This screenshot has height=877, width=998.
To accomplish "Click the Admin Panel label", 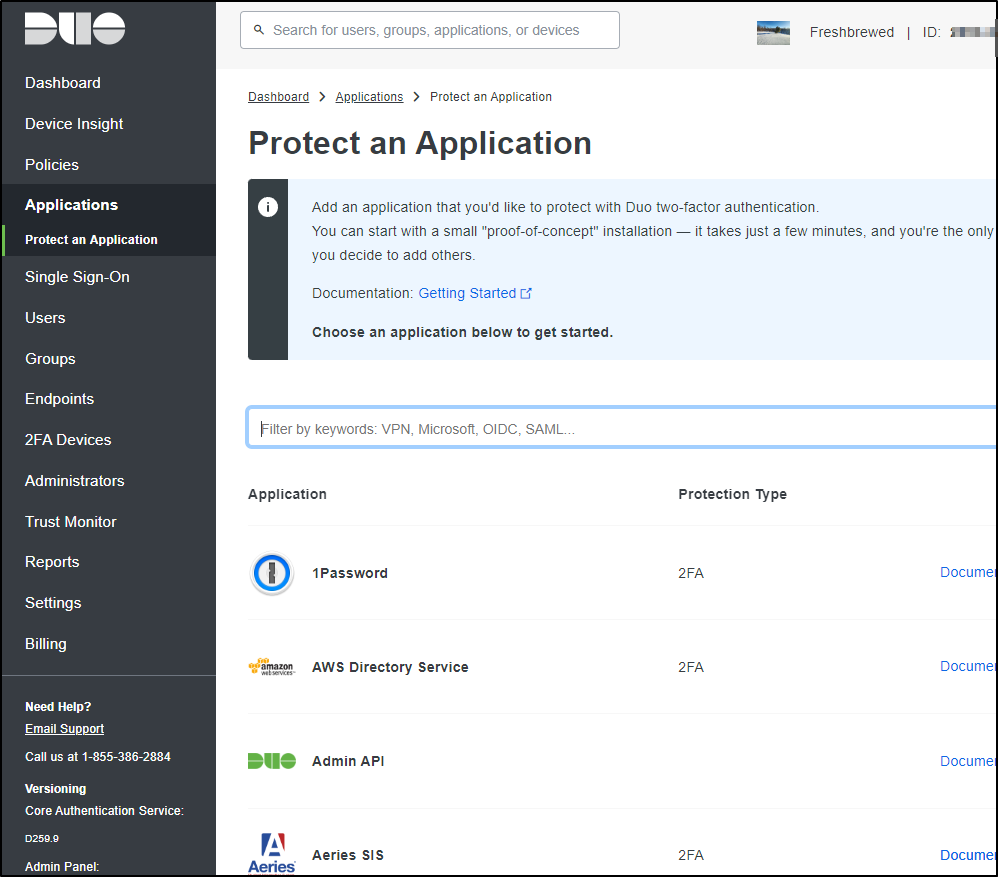I will (62, 866).
